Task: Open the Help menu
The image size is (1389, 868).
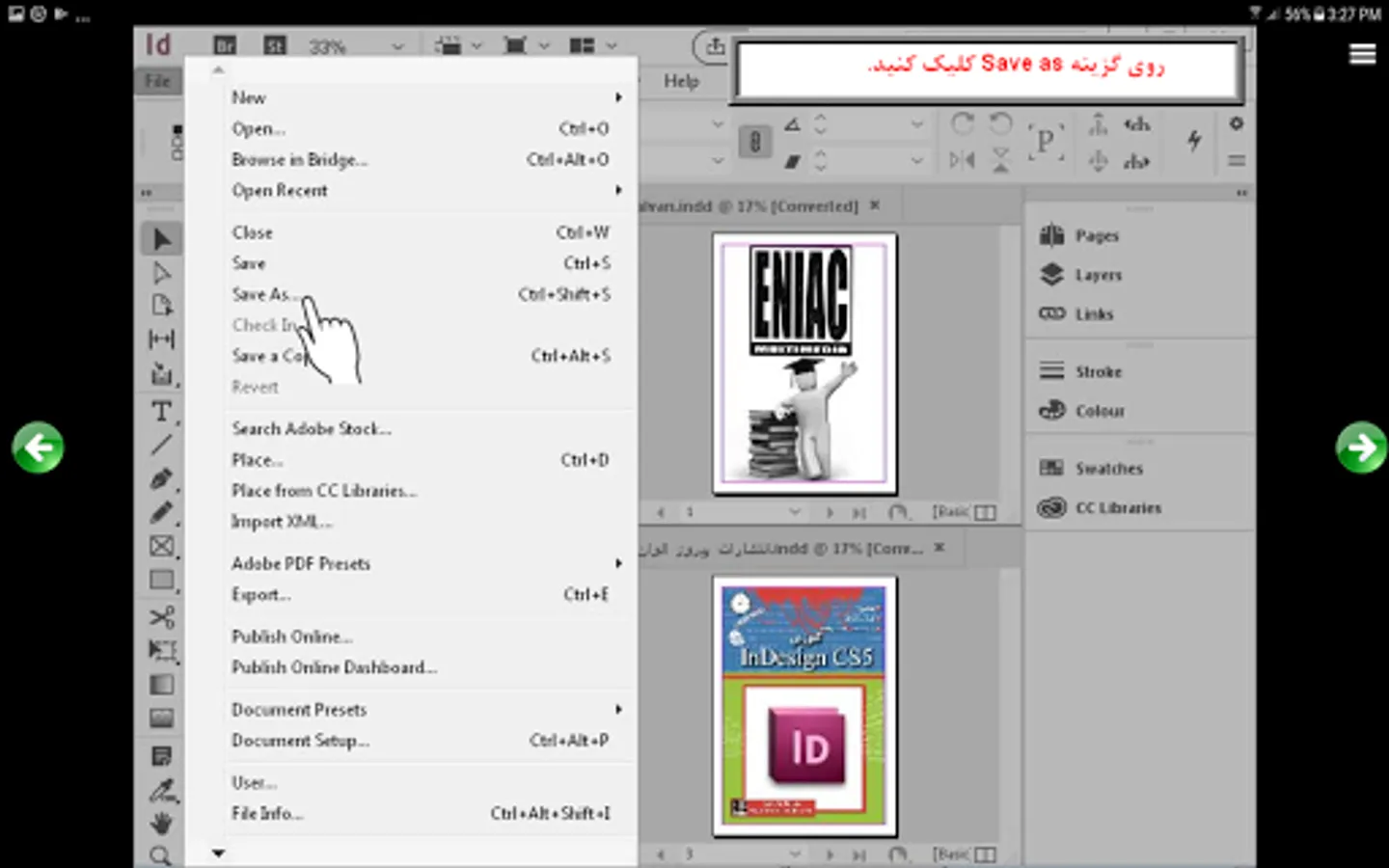Action: (x=681, y=81)
